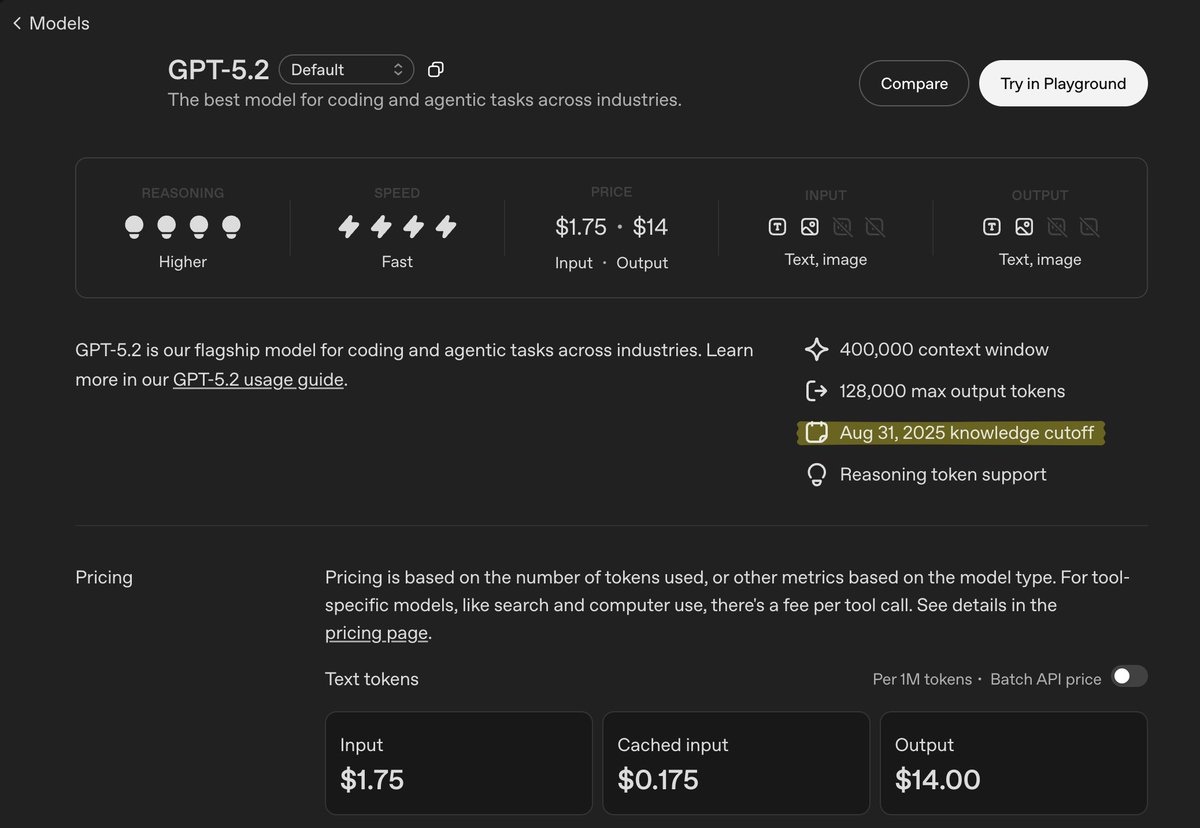Screen dimensions: 1200x828
Task: Click the 'Pricing' section heading
Action: coord(104,577)
